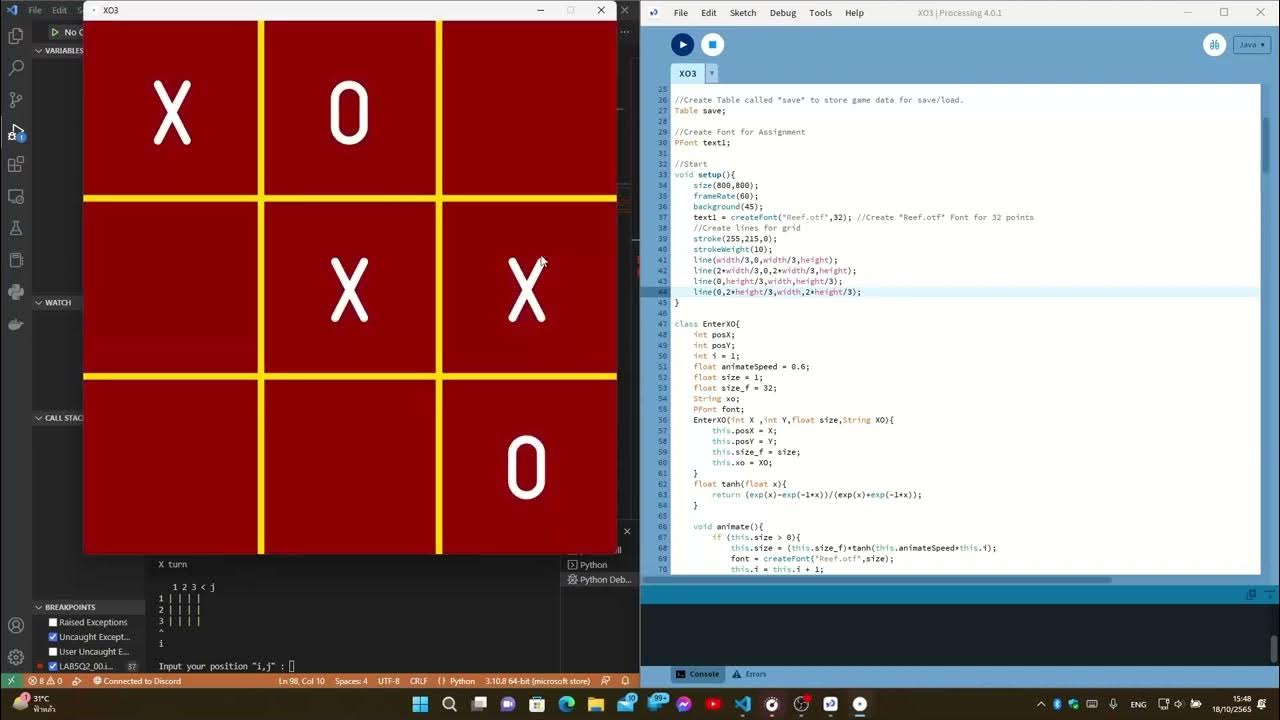The height and width of the screenshot is (720, 1280).
Task: Click the Processing console vertical scrollbar
Action: tap(1273, 648)
